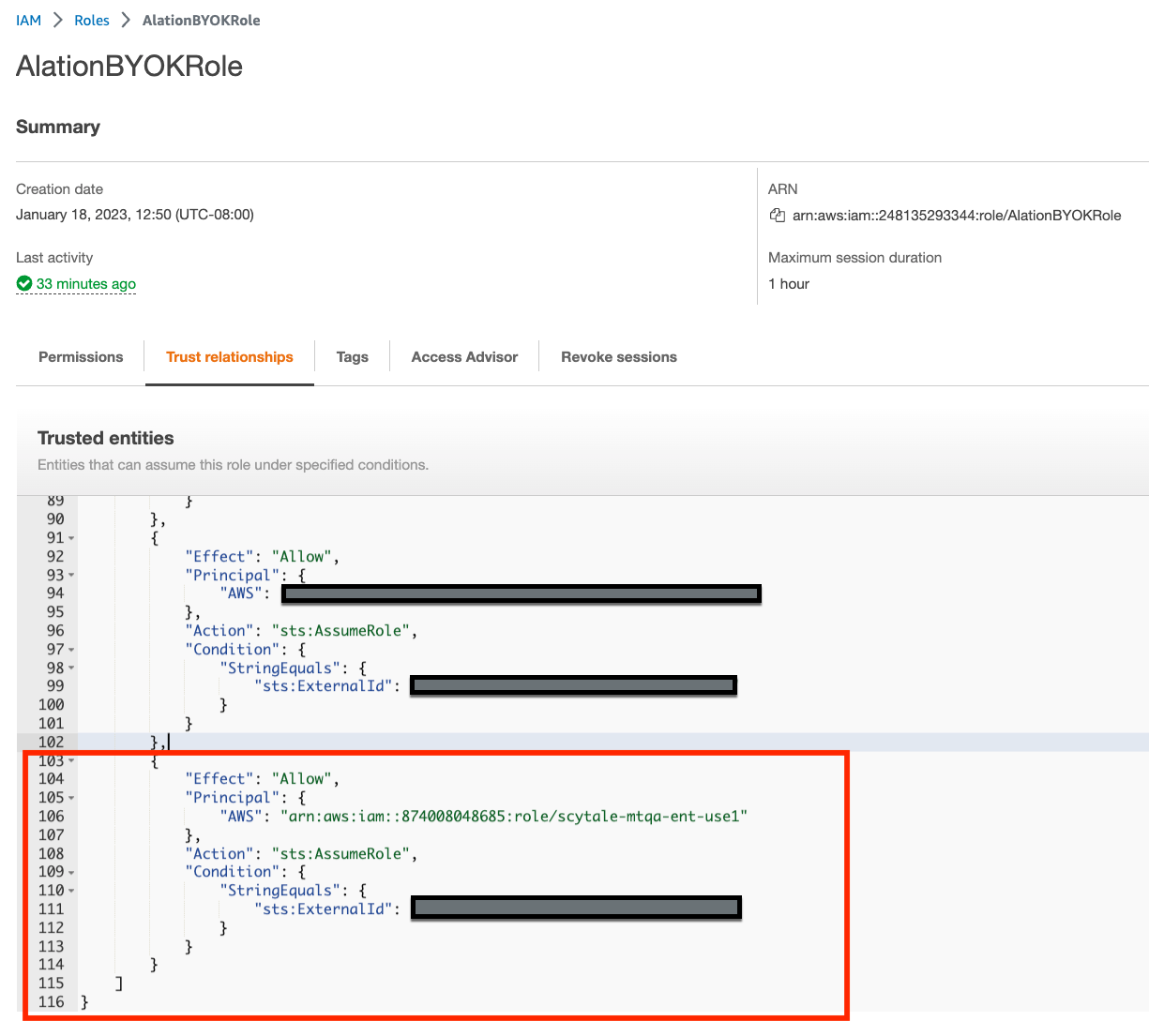Image resolution: width=1149 pixels, height=1036 pixels.
Task: Go to the Roles breadcrumb
Action: click(x=92, y=20)
